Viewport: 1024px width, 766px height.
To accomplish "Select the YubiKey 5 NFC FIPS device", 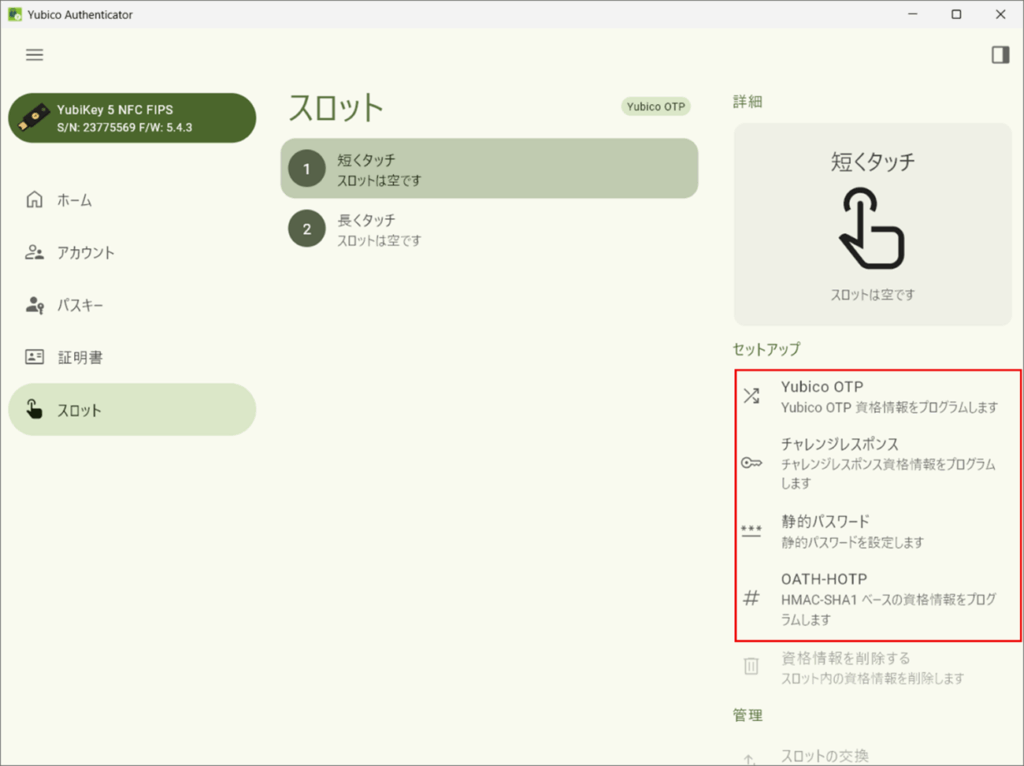I will [132, 118].
